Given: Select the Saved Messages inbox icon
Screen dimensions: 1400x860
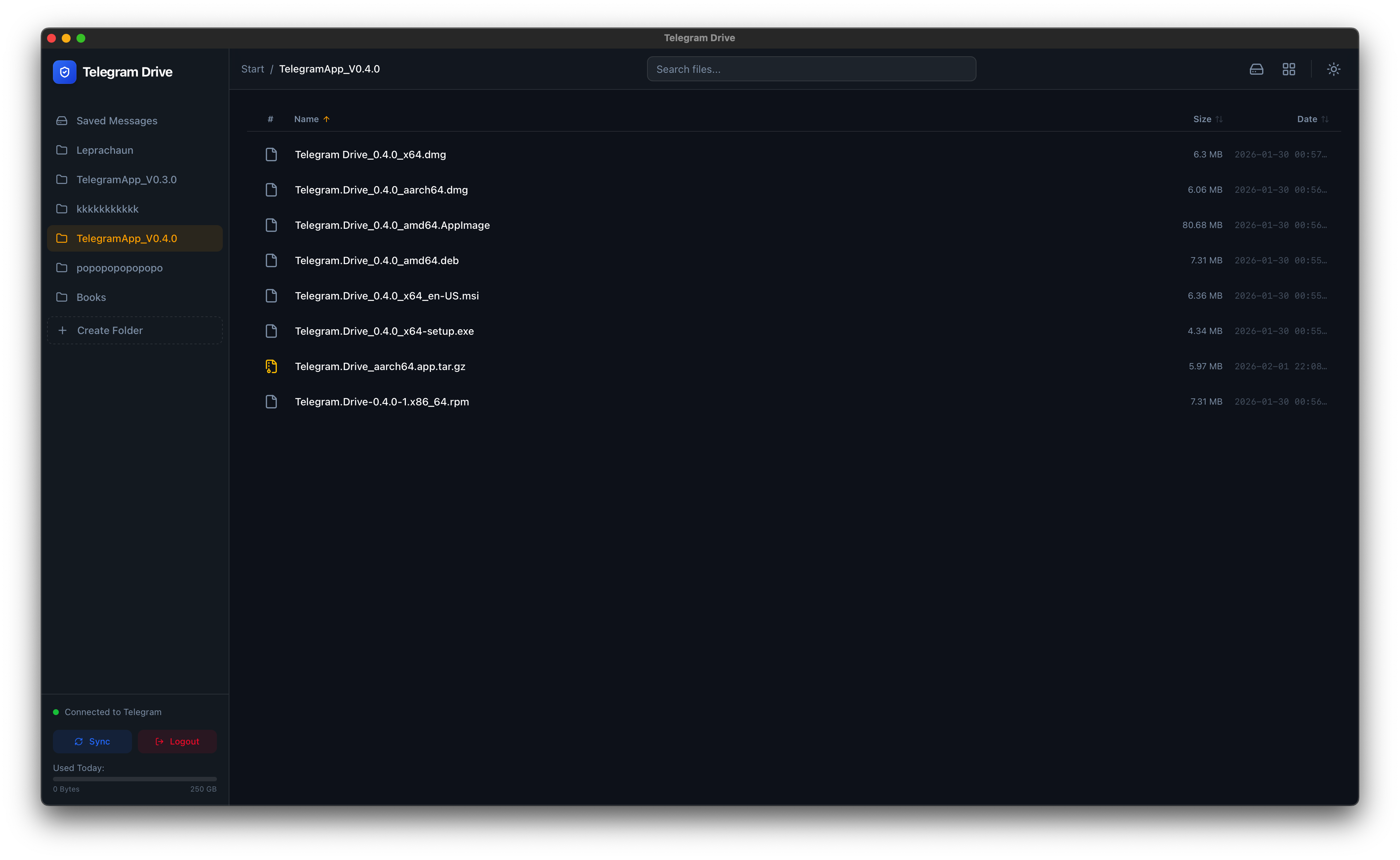Looking at the screenshot, I should click(x=62, y=120).
